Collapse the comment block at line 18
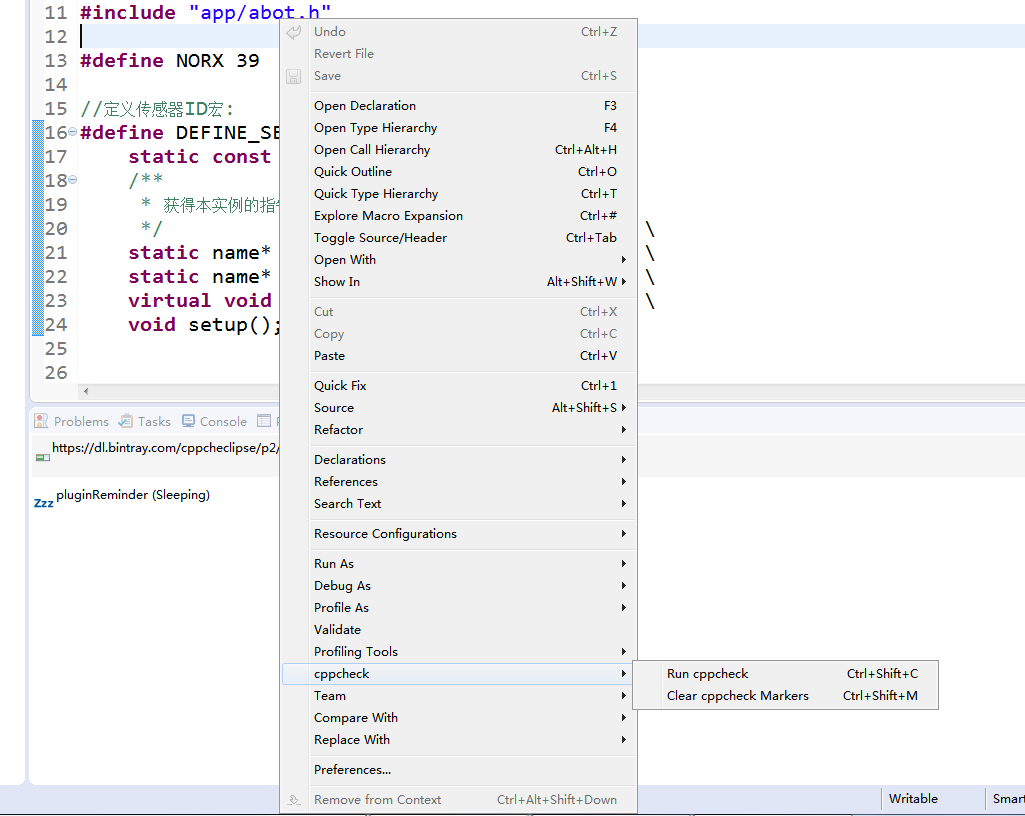The height and width of the screenshot is (816, 1025). 73,180
